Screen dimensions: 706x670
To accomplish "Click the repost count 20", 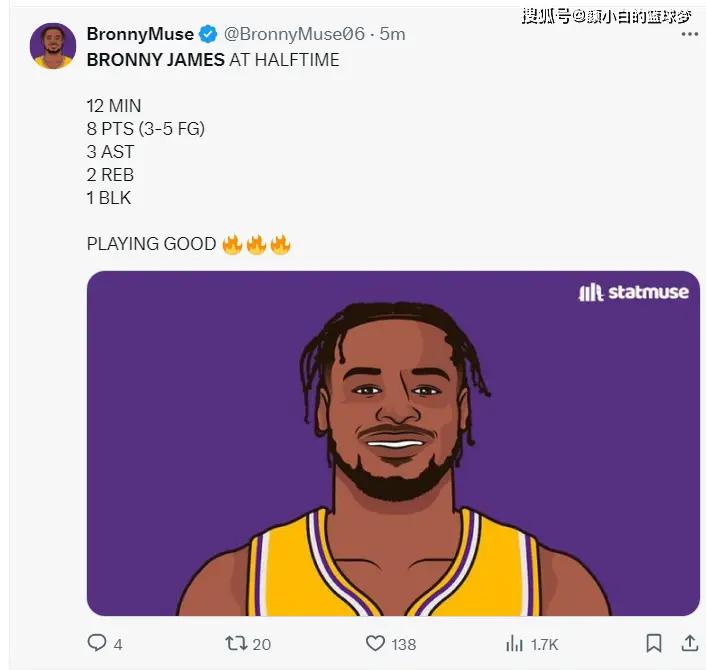I will (x=261, y=644).
